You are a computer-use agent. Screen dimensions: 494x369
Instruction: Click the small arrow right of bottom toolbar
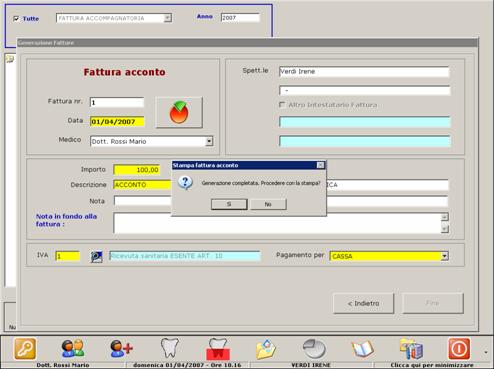(x=486, y=352)
